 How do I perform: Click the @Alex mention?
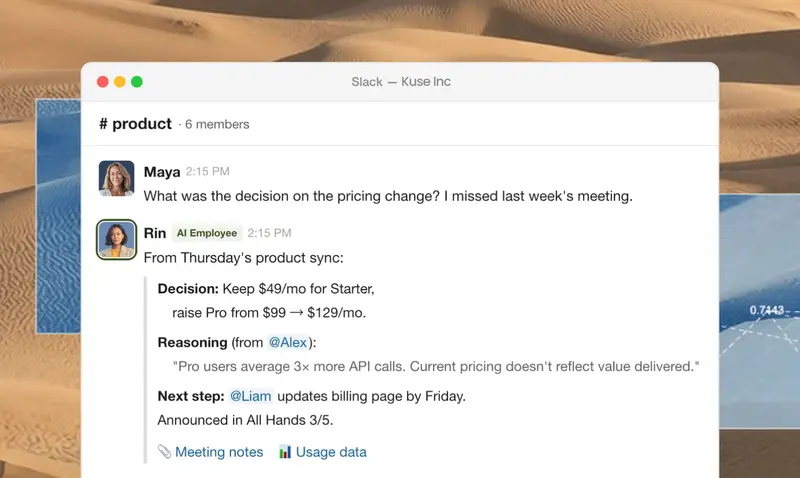coord(288,343)
